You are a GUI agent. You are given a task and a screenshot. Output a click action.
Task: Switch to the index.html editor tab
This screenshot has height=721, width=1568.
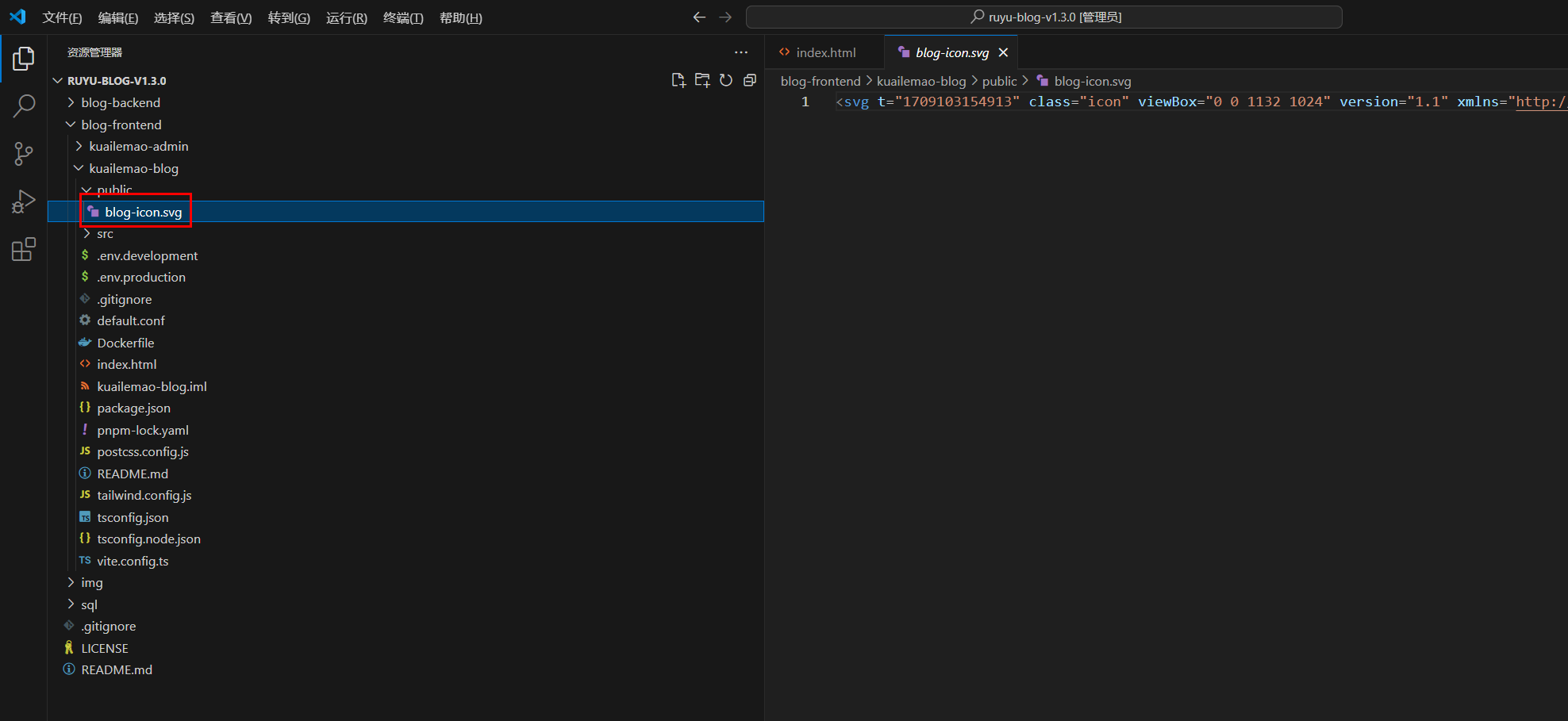[x=824, y=52]
